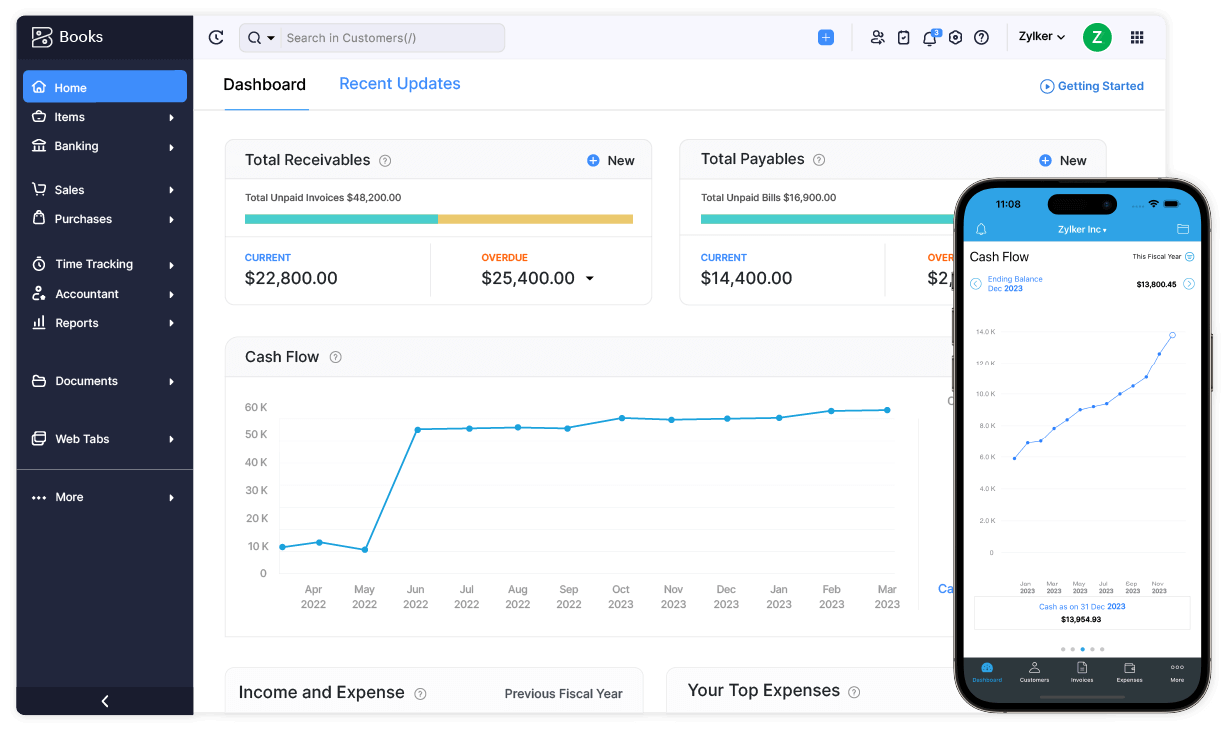Image resolution: width=1229 pixels, height=731 pixels.
Task: Click New in Total Receivables card
Action: click(x=611, y=161)
